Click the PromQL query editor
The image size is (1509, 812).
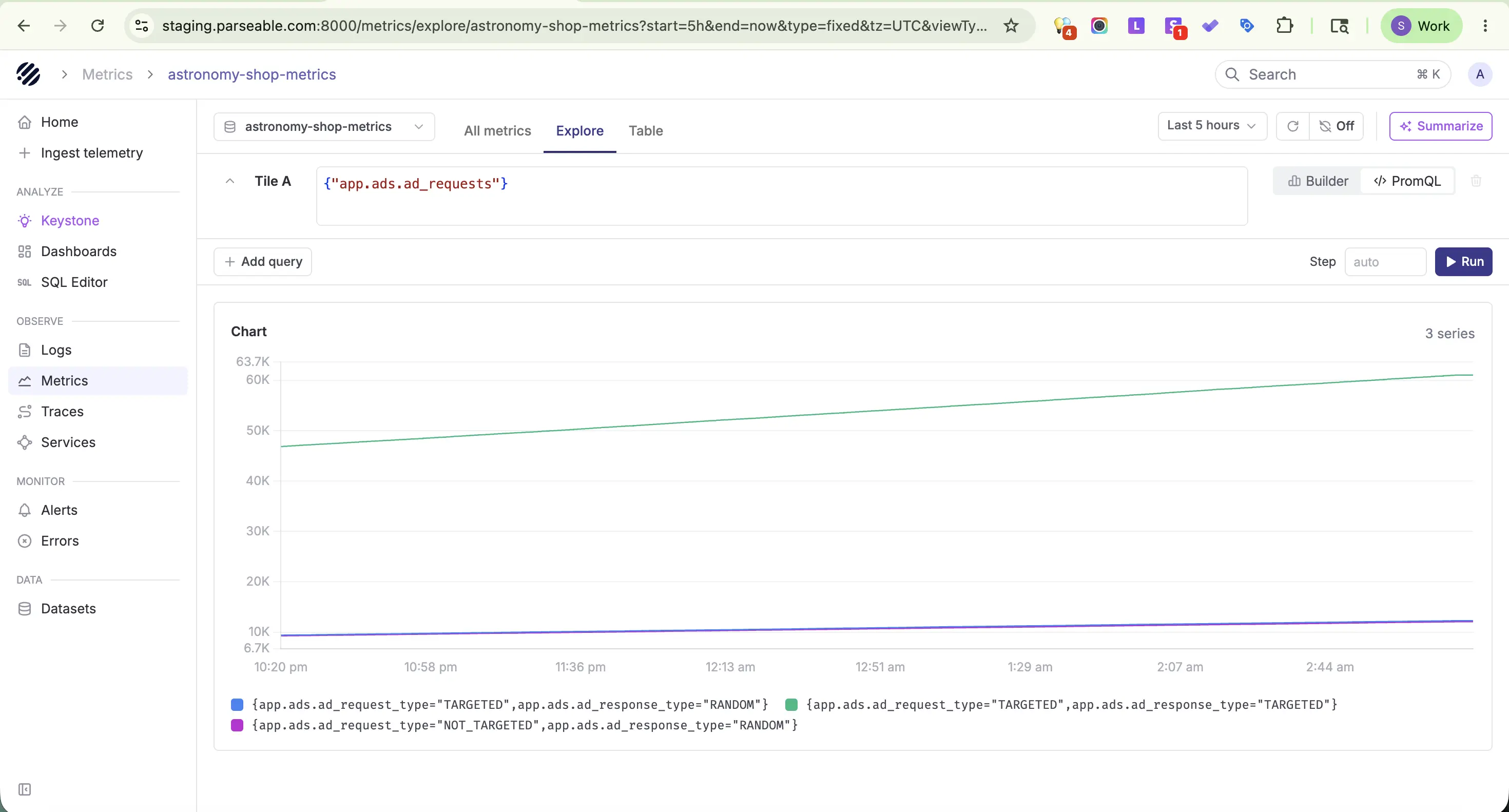coord(781,196)
